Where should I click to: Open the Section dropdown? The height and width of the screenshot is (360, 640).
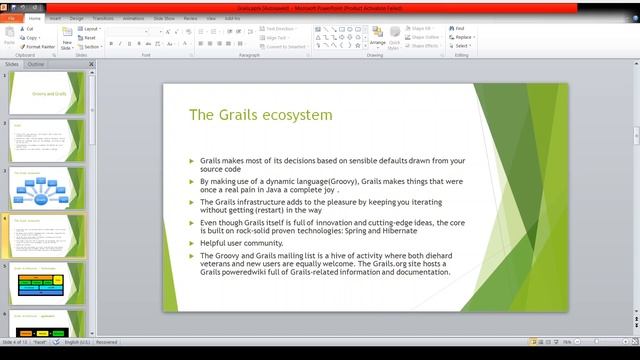point(90,47)
